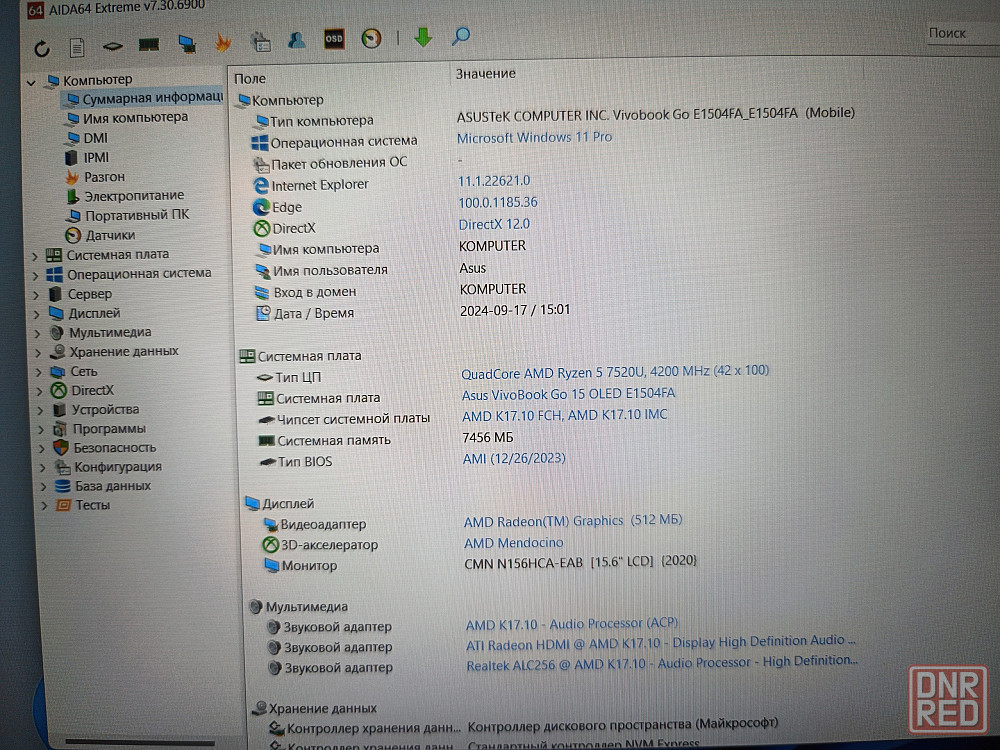Select the Имя пользователя row

point(371,269)
